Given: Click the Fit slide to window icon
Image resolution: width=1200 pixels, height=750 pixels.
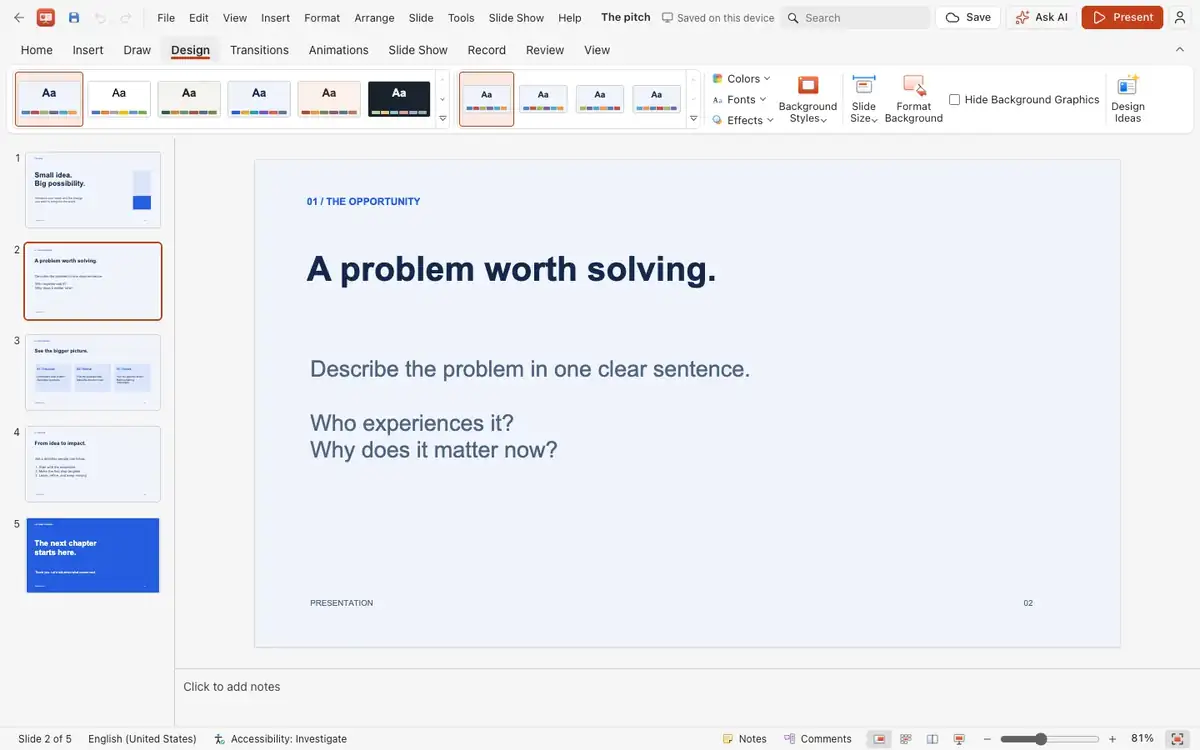Looking at the screenshot, I should 1176,739.
